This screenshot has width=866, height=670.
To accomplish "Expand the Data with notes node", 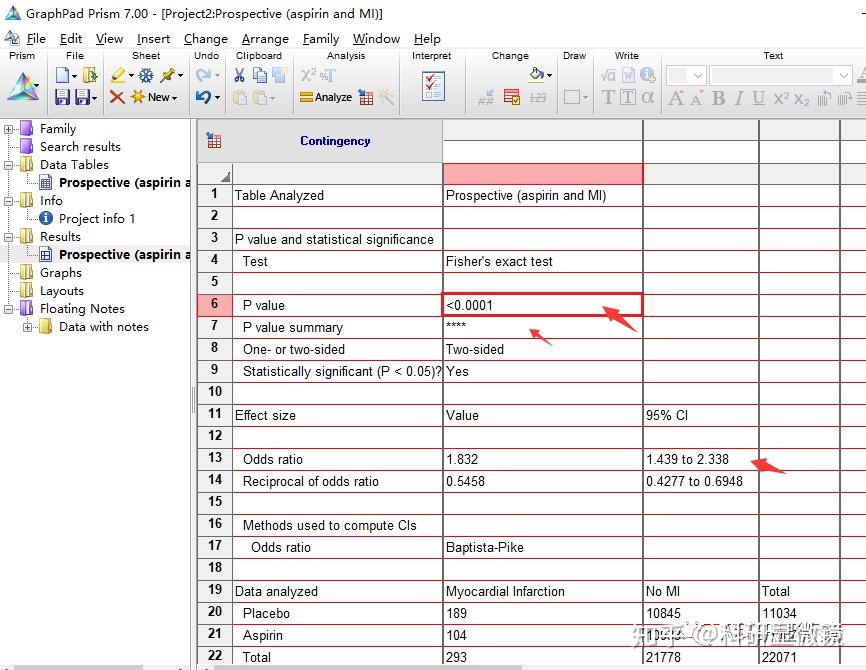I will click(27, 327).
